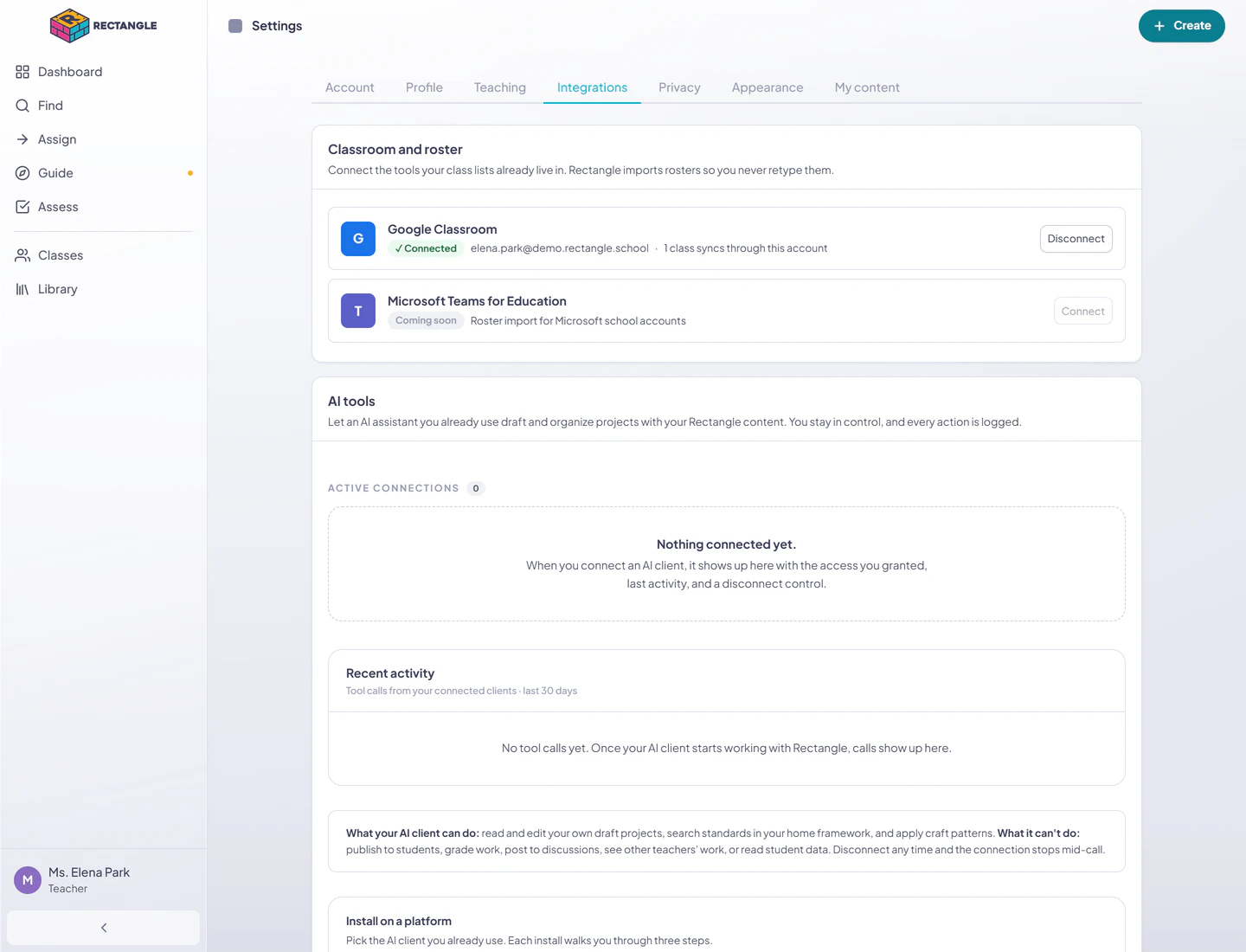Click the Assess checkbox icon
Viewport: 1246px width, 952px height.
coord(22,207)
